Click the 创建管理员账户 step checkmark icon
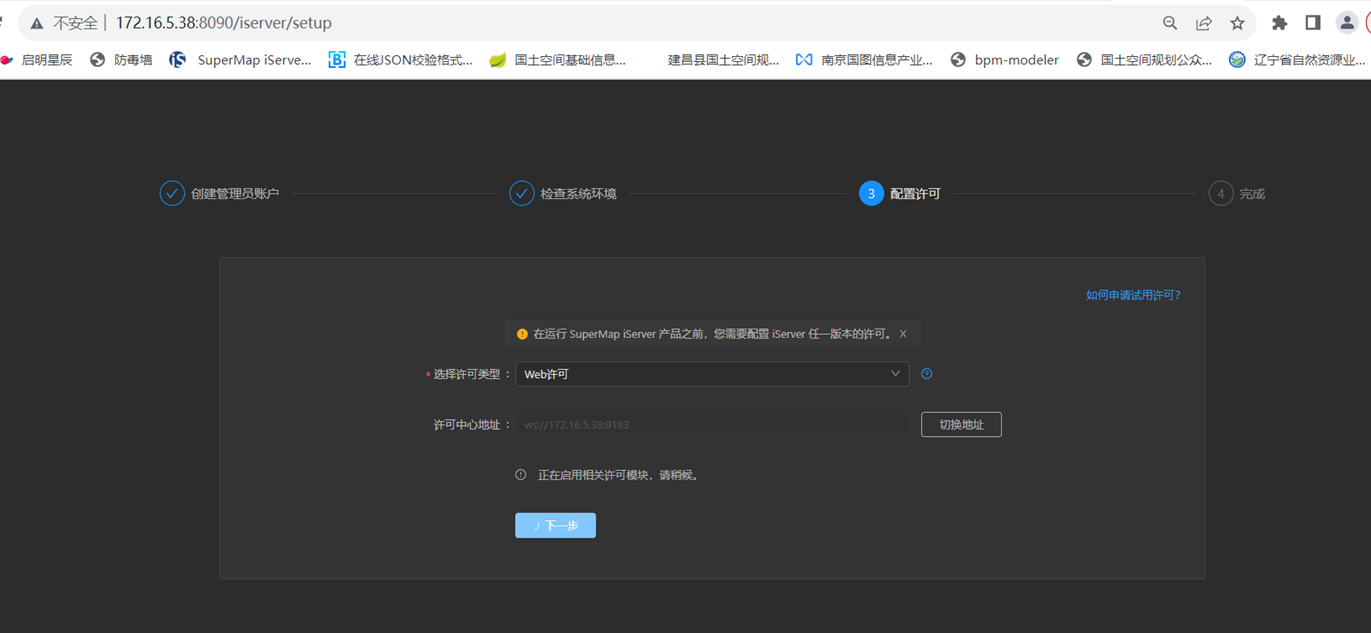1371x633 pixels. [172, 193]
